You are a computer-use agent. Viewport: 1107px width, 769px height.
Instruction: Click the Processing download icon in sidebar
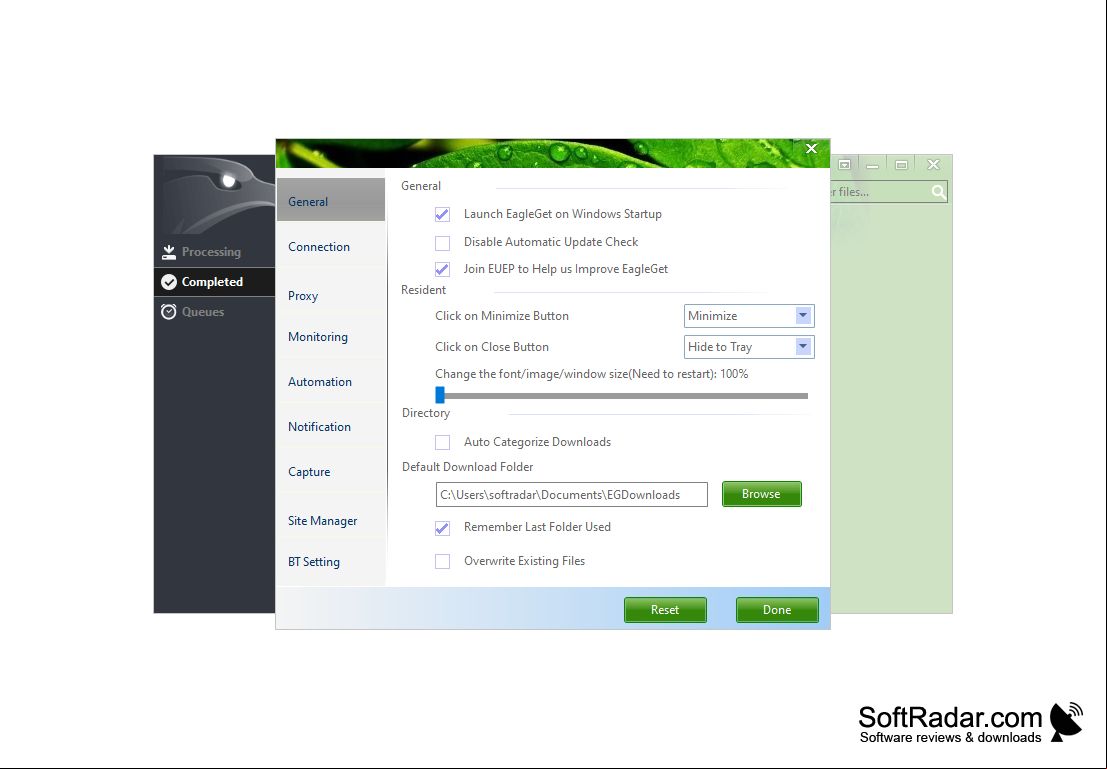coord(169,252)
